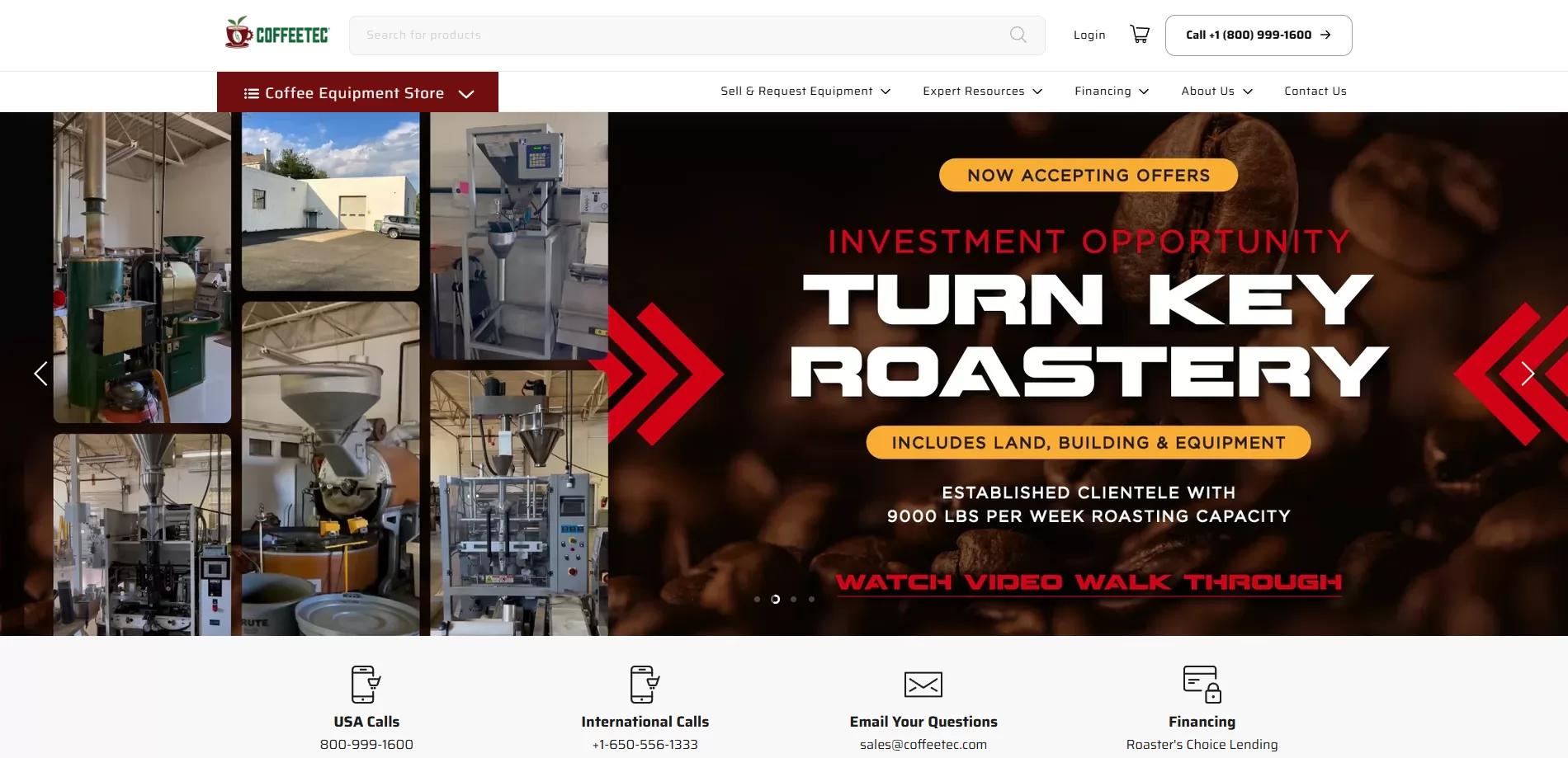The height and width of the screenshot is (758, 1568).
Task: Select the fourth carousel slide dot
Action: (x=811, y=600)
